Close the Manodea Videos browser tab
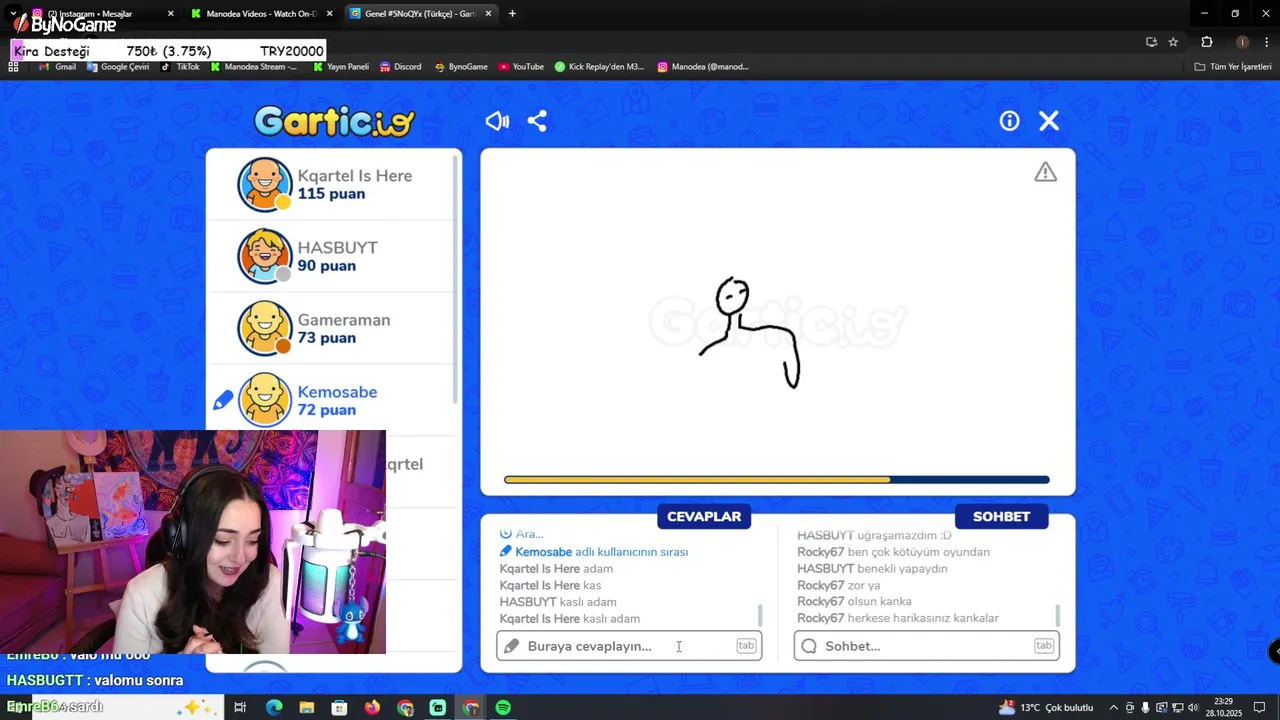This screenshot has width=1280, height=720. click(330, 14)
